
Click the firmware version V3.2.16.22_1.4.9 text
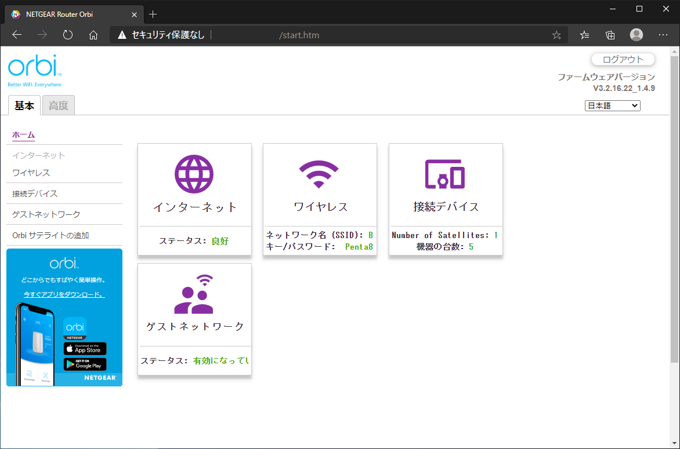tap(624, 88)
